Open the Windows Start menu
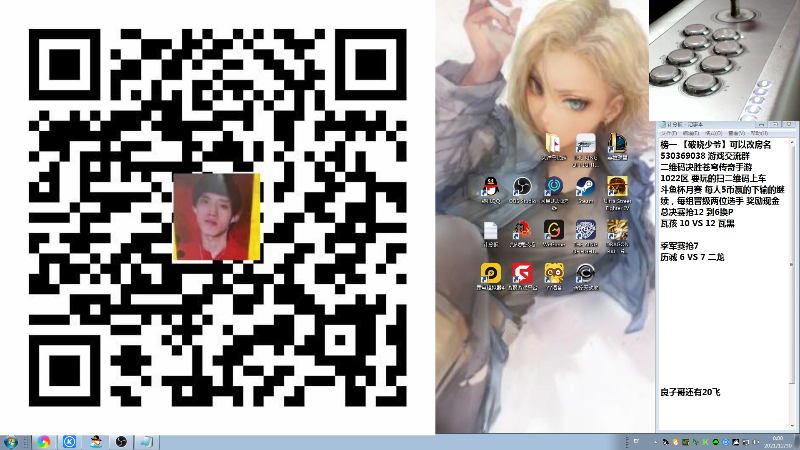 pos(10,442)
